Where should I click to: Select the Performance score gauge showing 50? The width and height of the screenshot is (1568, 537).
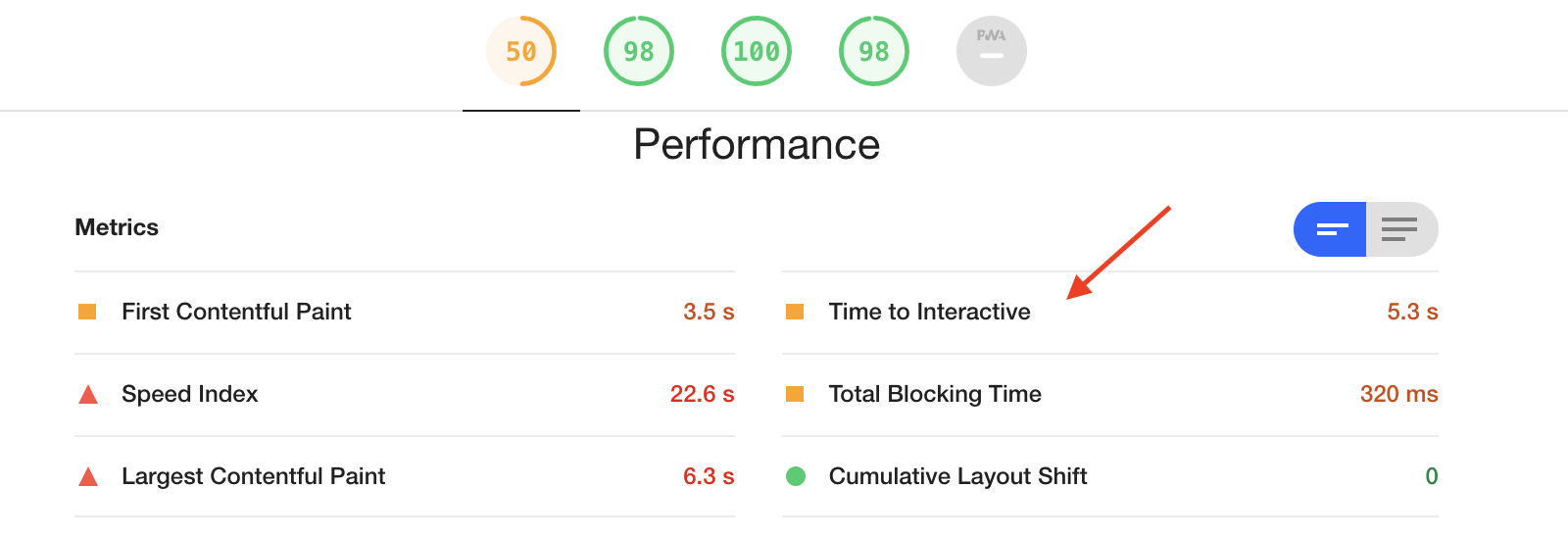pyautogui.click(x=521, y=51)
